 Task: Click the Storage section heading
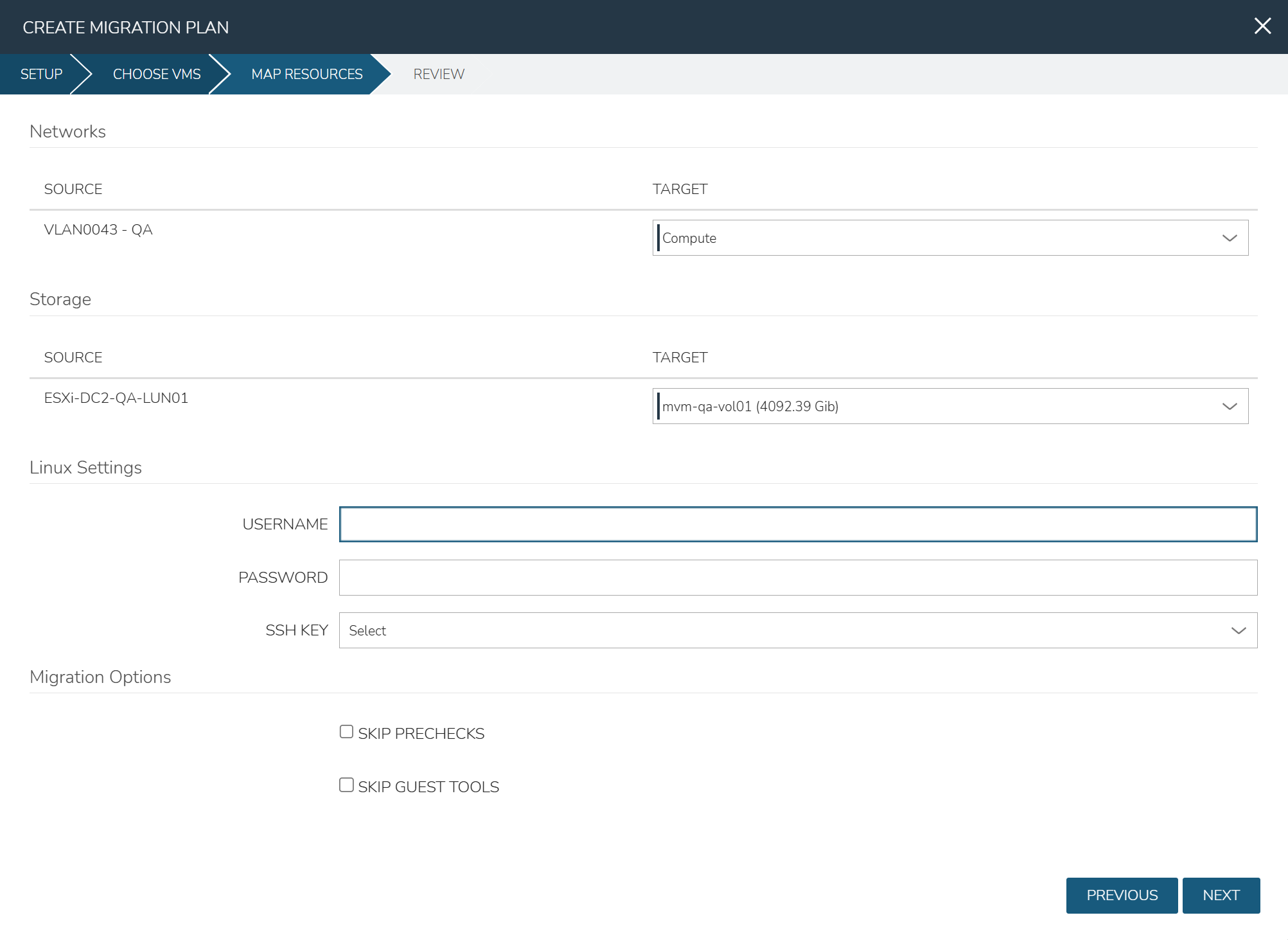pos(60,299)
